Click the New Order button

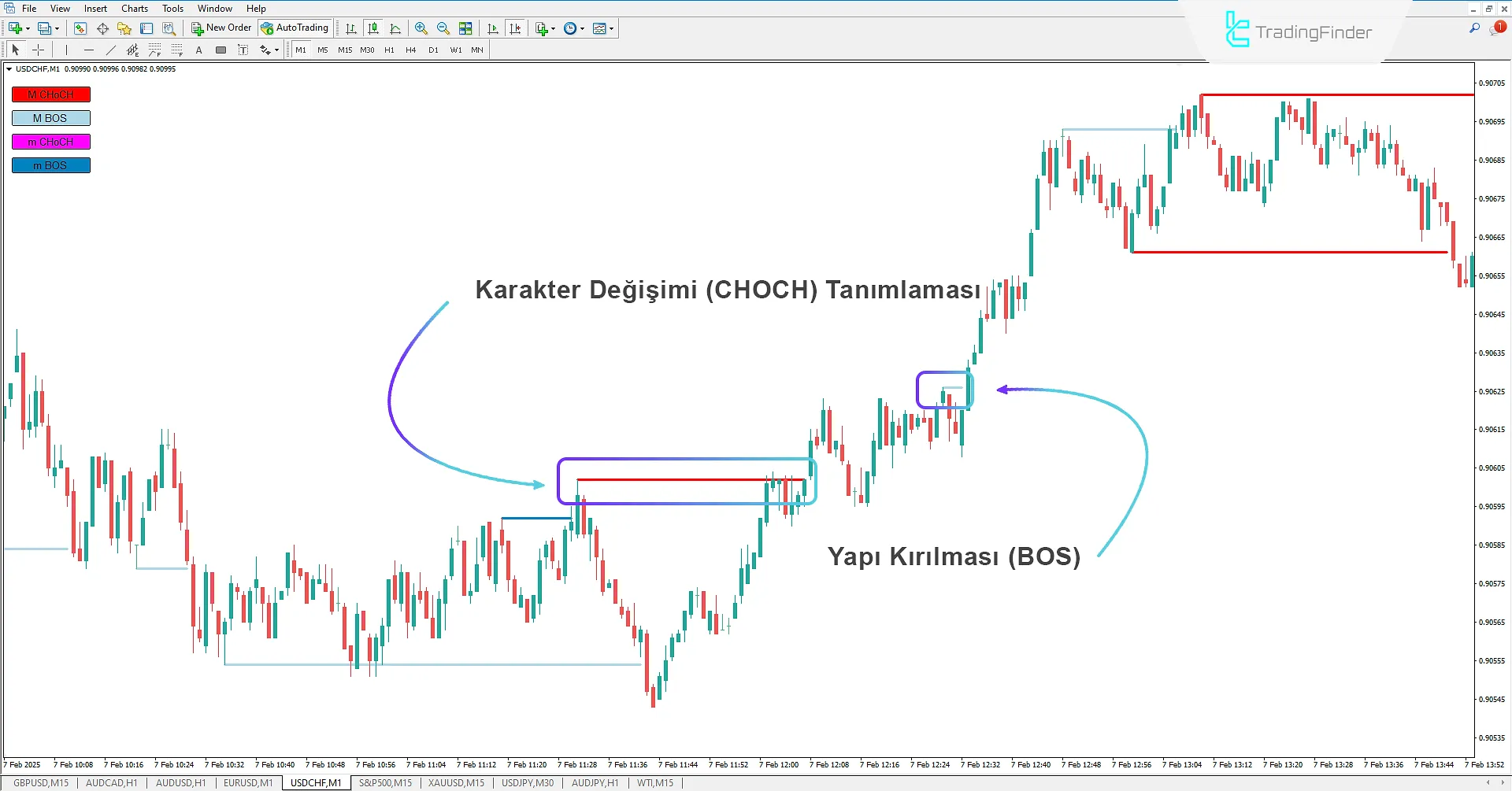click(x=221, y=28)
